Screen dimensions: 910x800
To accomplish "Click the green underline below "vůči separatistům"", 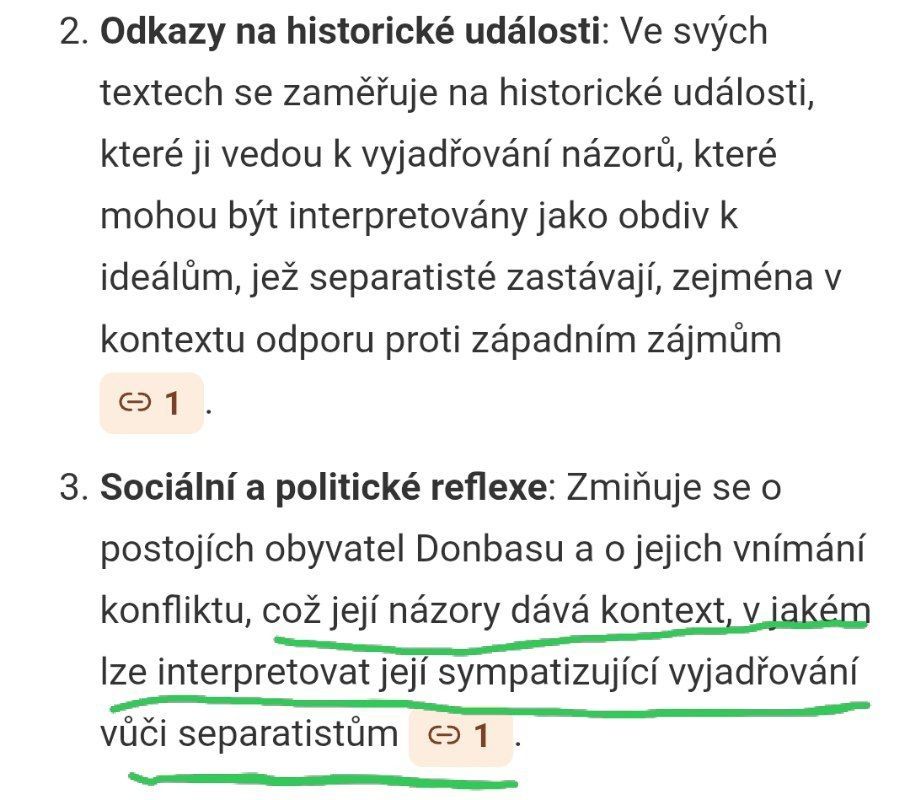I will (x=323, y=780).
